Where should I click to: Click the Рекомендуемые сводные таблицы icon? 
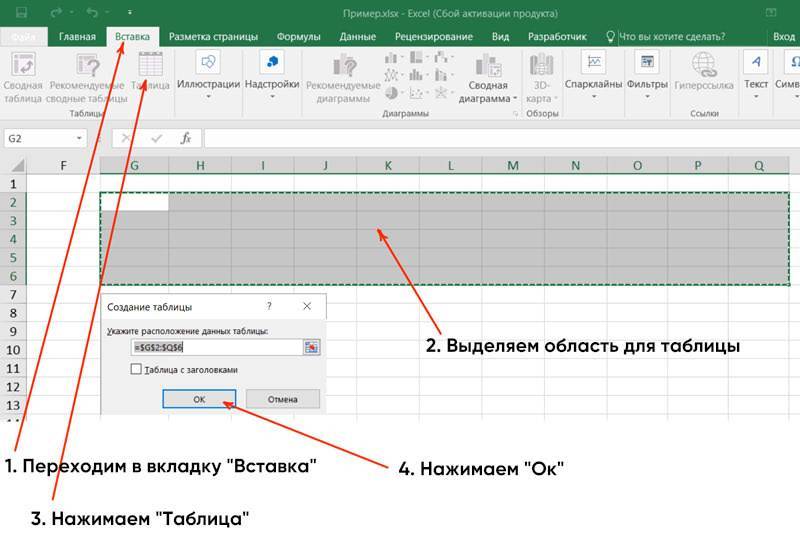pos(88,65)
